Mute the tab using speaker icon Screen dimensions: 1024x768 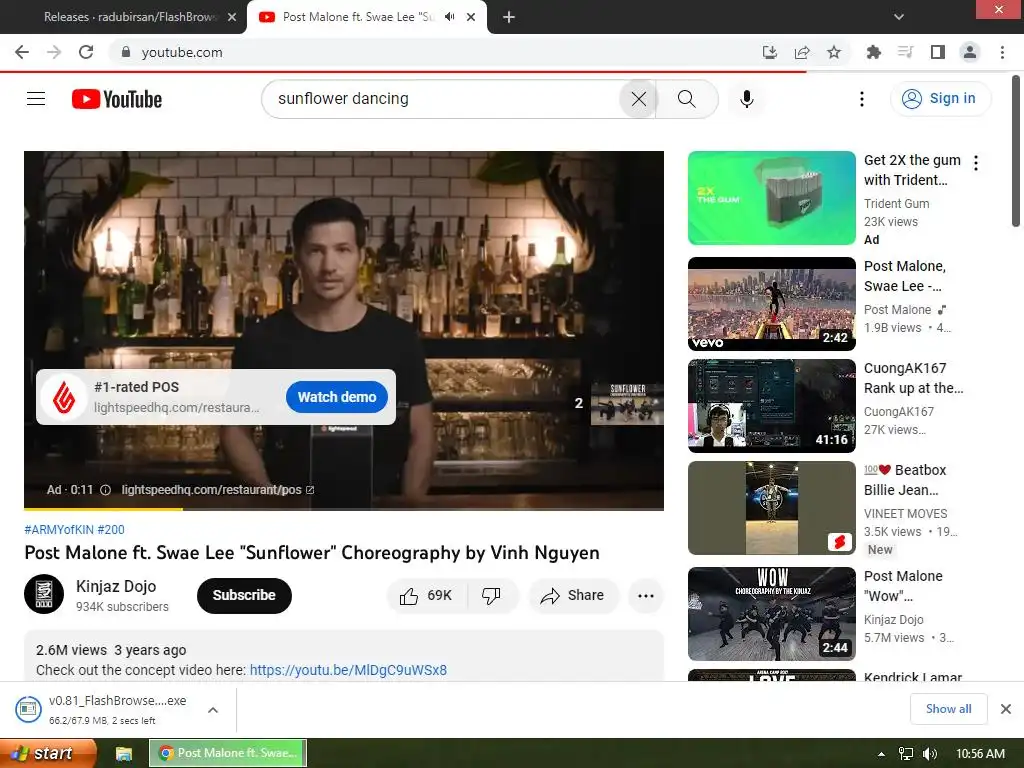(x=449, y=17)
